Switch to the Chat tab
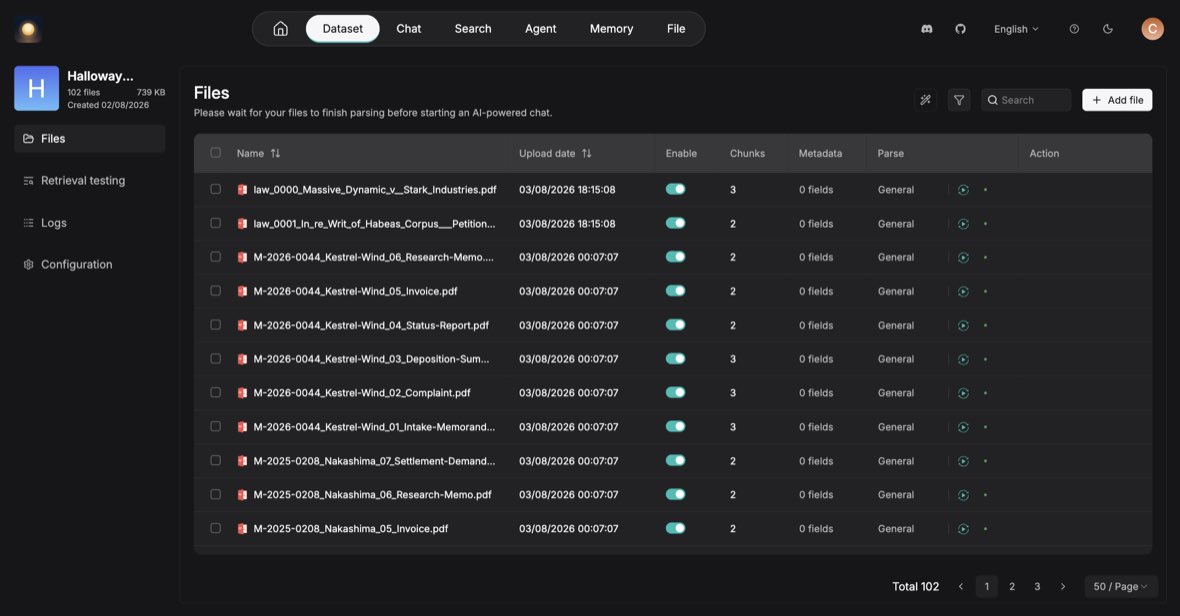The width and height of the screenshot is (1180, 616). pyautogui.click(x=409, y=29)
